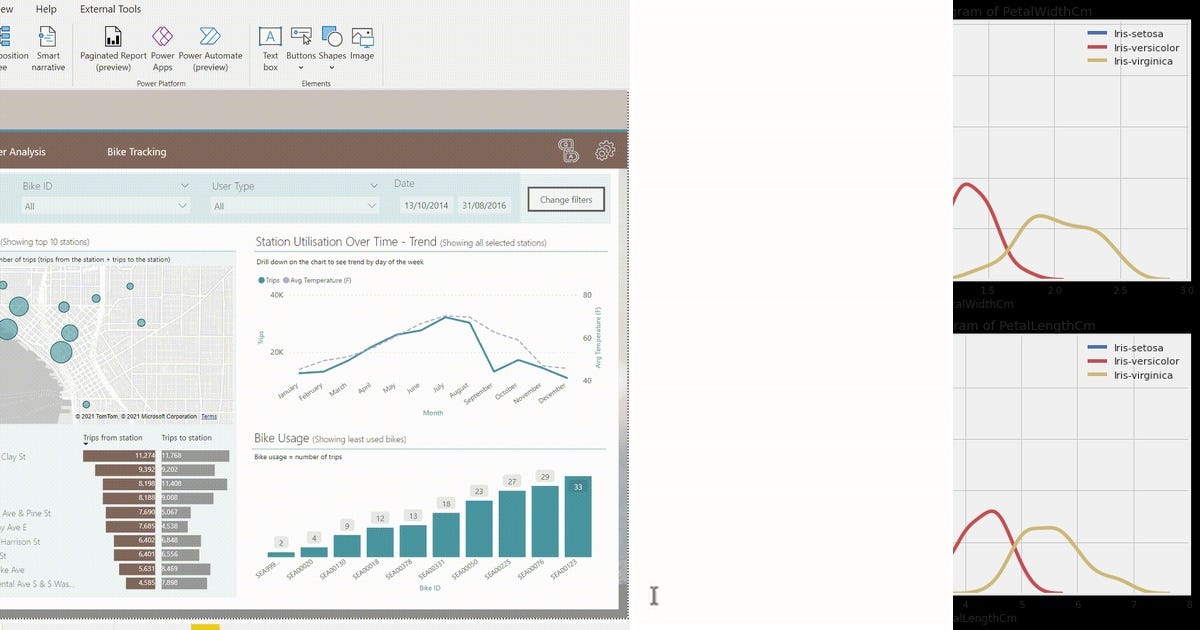Click the bike lock icon in the header
The image size is (1200, 630).
click(x=568, y=150)
